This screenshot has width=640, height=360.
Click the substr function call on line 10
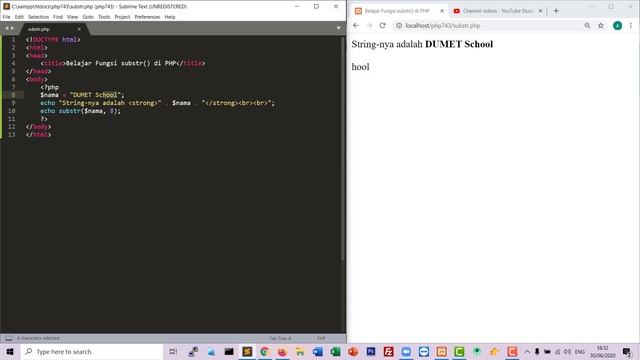tap(69, 111)
